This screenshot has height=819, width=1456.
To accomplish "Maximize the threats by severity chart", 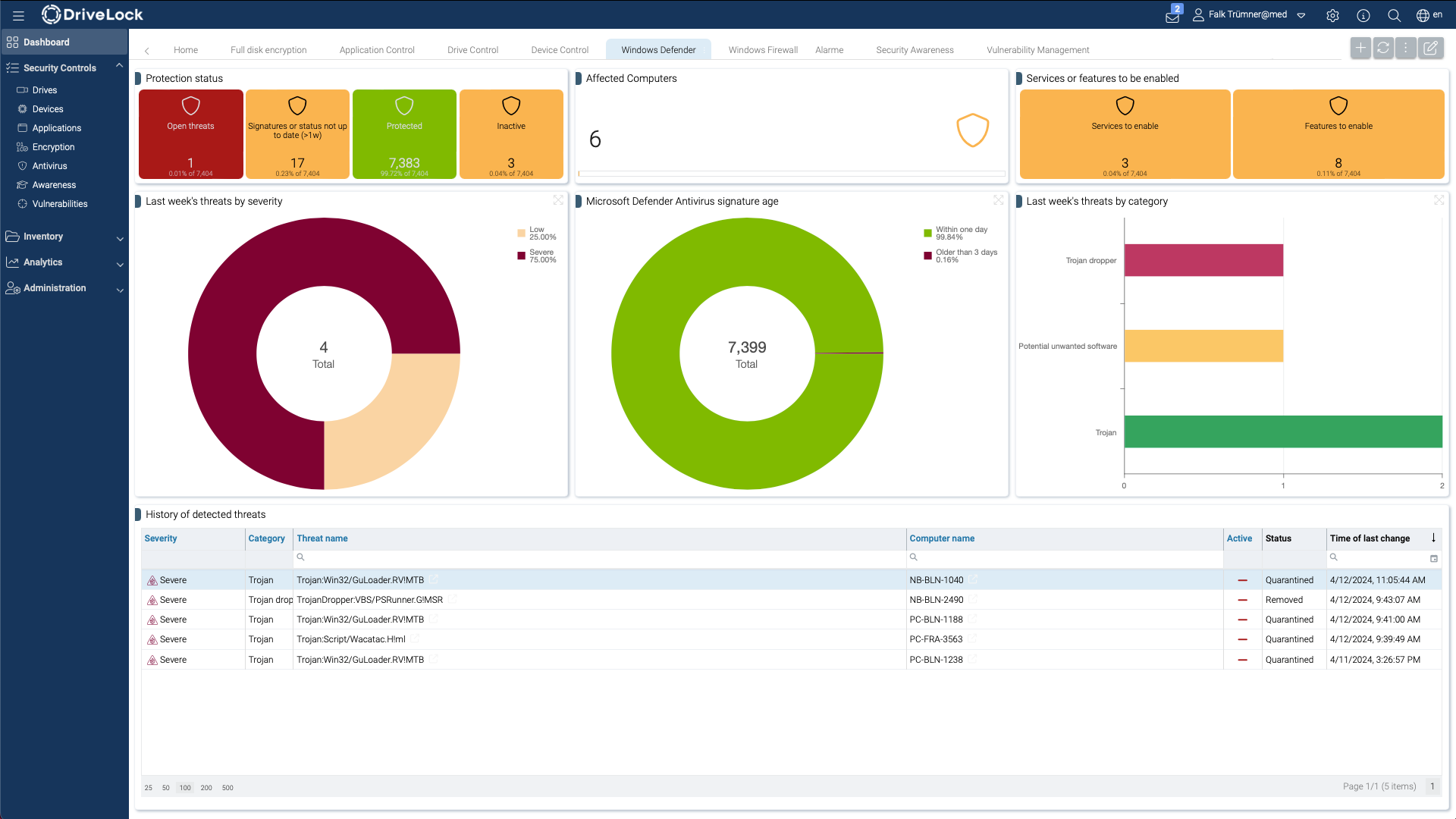I will (558, 200).
